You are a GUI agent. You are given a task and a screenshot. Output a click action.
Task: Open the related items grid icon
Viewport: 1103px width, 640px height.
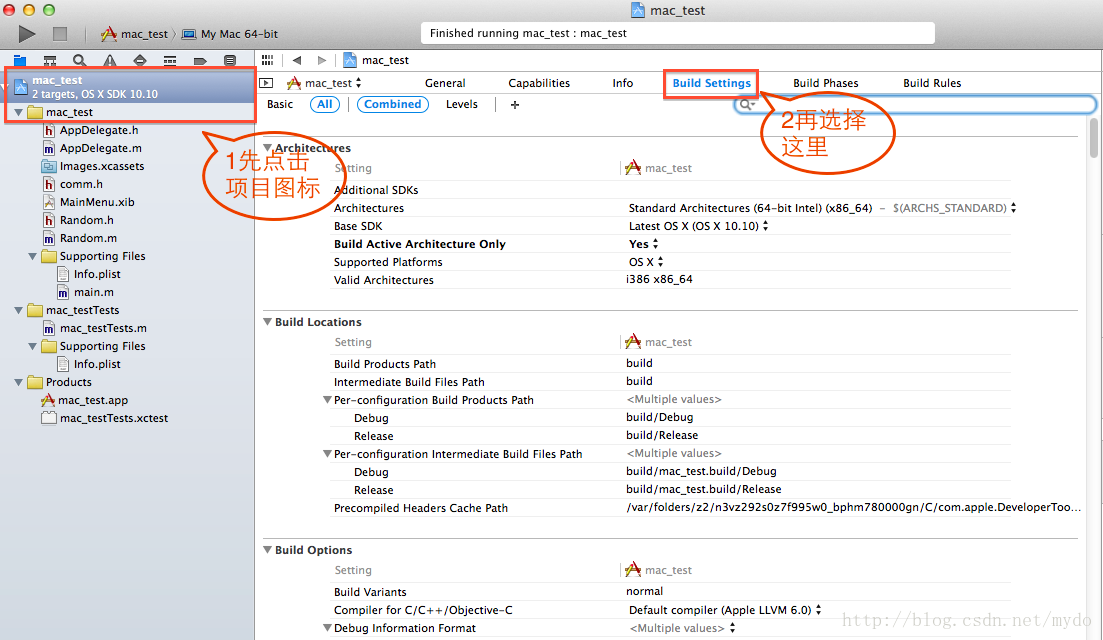click(x=267, y=60)
